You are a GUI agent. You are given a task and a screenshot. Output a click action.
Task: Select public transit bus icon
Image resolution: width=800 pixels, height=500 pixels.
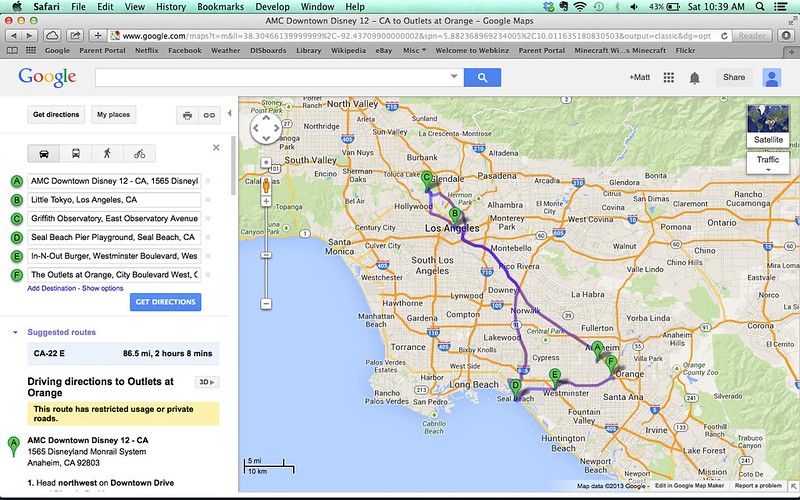pos(76,154)
